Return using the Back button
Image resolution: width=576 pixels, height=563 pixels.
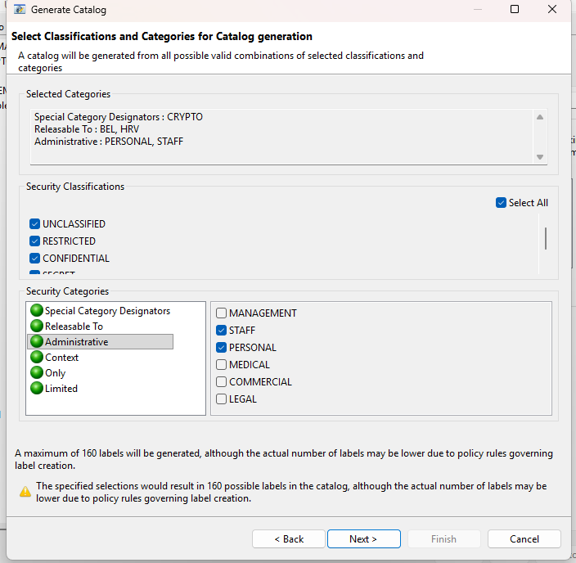(289, 539)
